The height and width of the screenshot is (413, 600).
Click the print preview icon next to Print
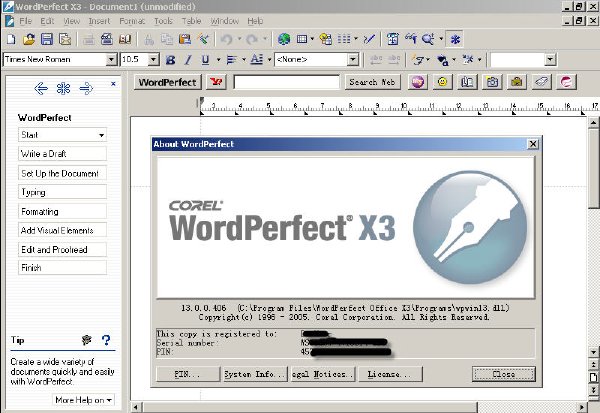coord(106,39)
